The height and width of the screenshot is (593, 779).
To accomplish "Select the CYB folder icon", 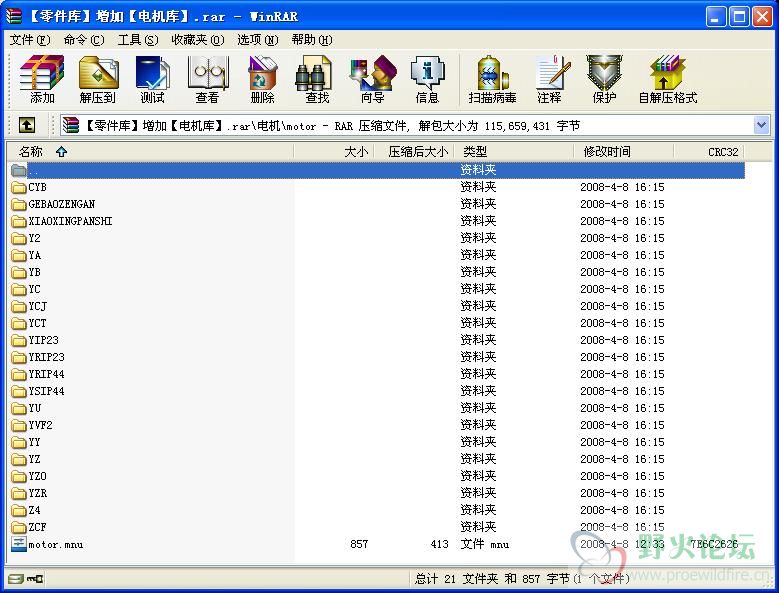I will click(19, 187).
